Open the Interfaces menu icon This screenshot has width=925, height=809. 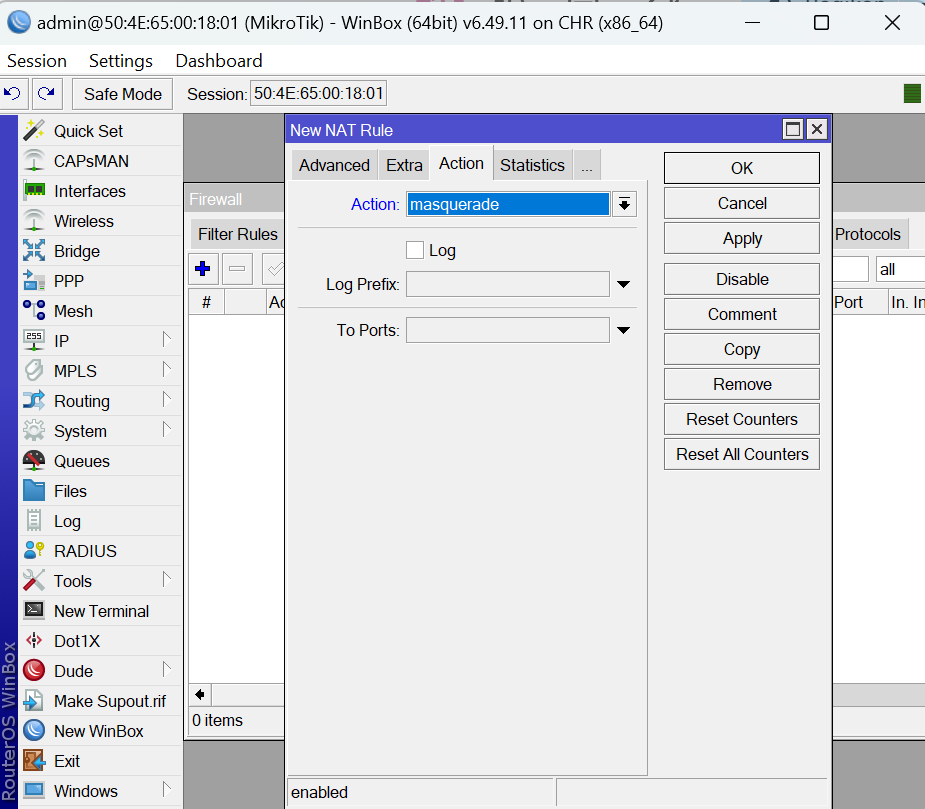[34, 191]
